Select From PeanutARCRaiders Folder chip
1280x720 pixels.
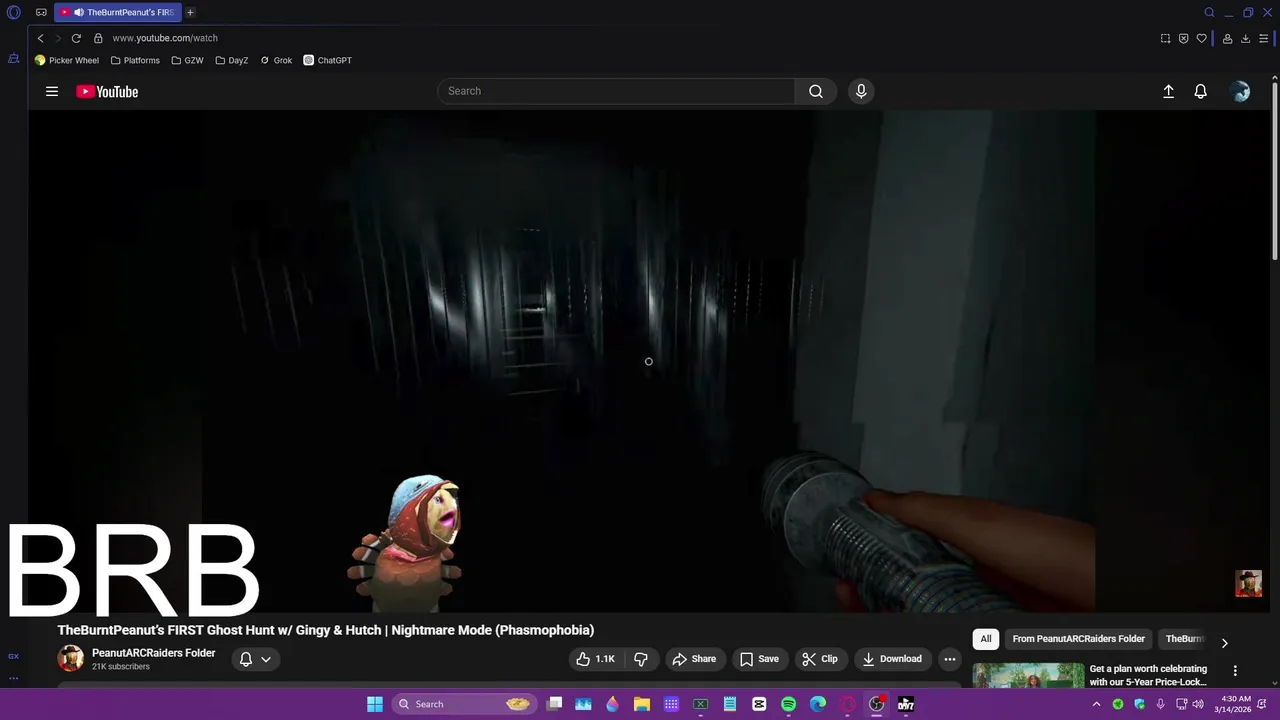tap(1078, 639)
